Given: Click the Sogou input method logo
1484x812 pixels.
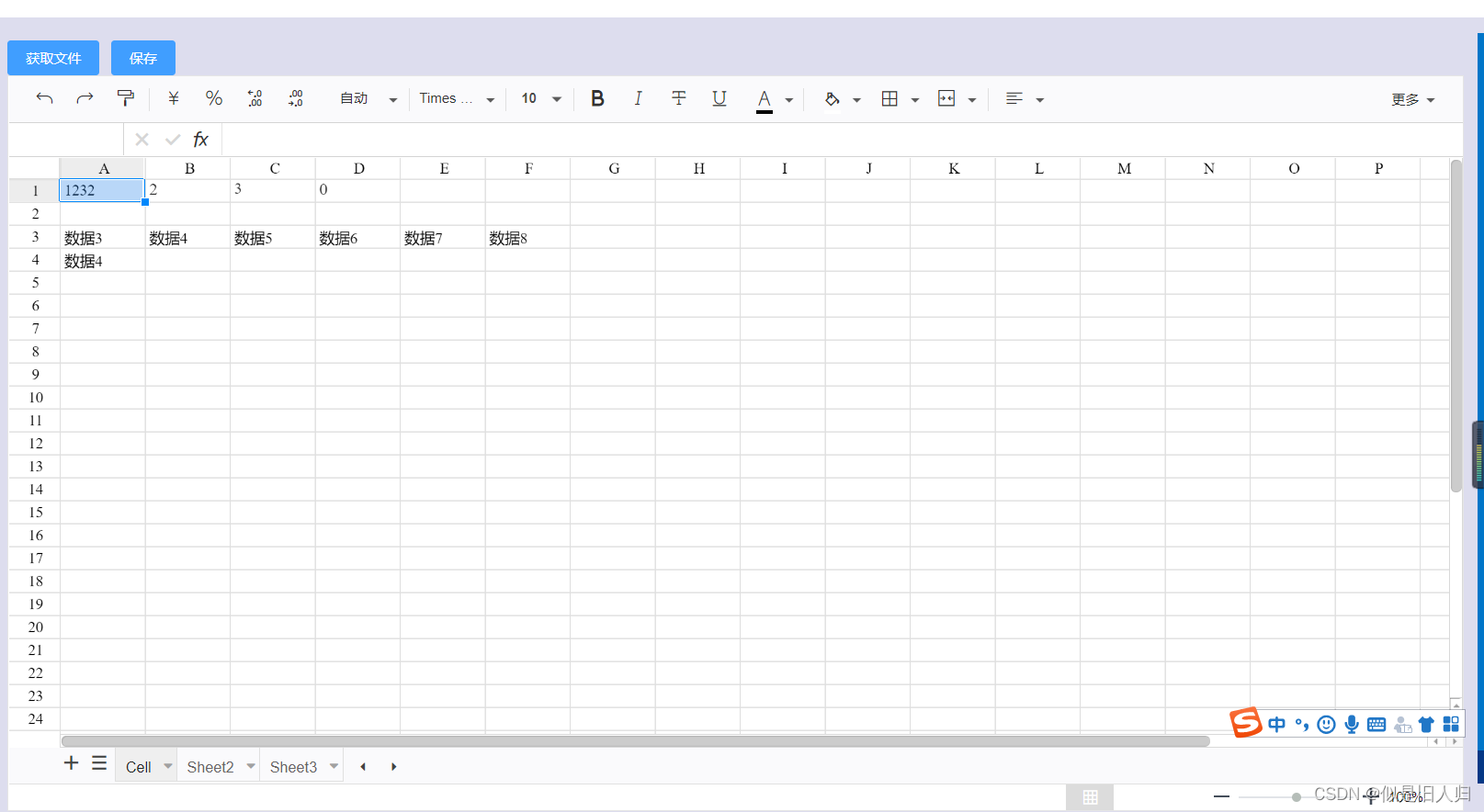Looking at the screenshot, I should click(x=1246, y=723).
